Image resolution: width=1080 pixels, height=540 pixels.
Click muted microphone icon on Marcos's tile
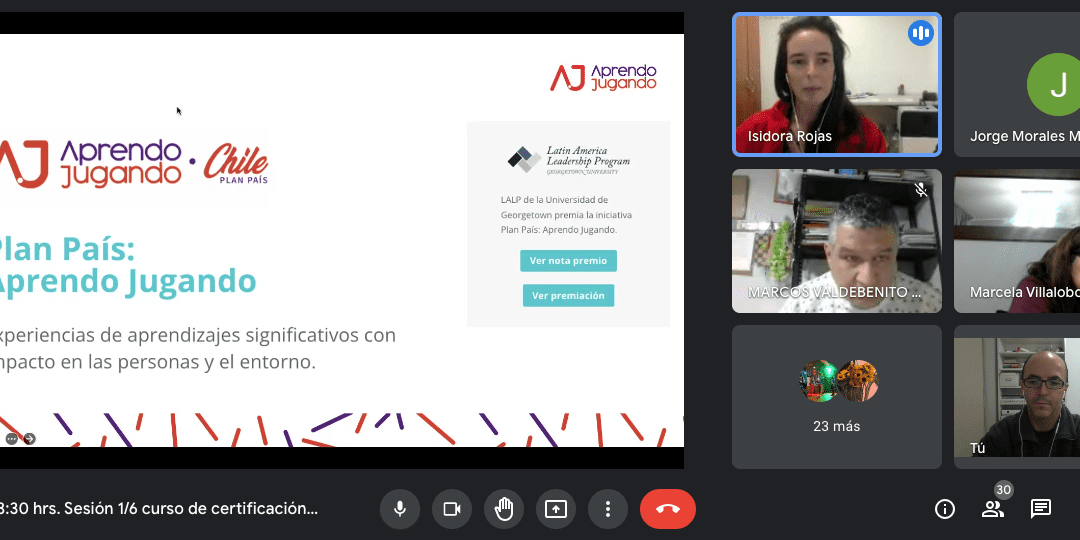[x=920, y=190]
